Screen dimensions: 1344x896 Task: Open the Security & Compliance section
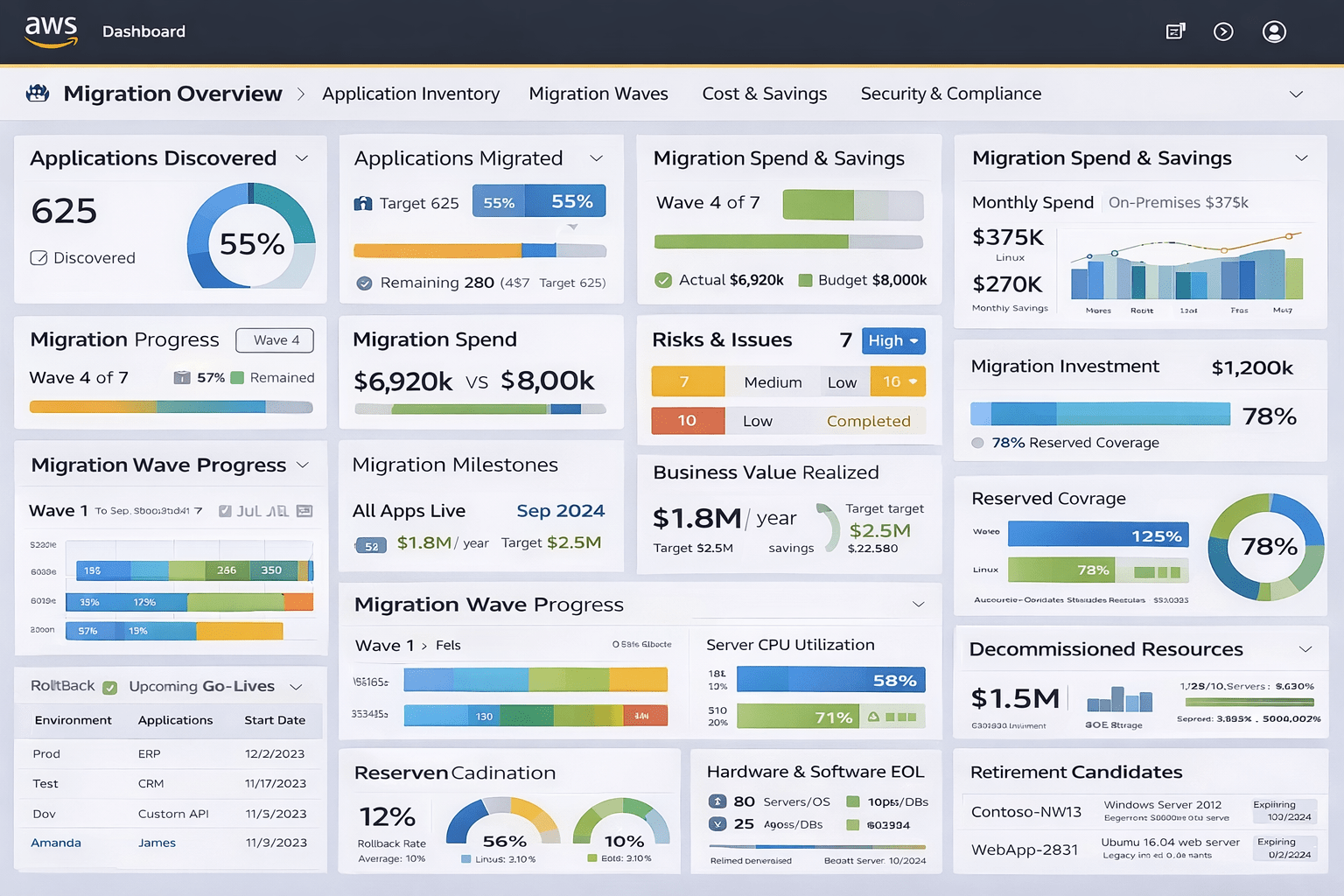pos(950,94)
